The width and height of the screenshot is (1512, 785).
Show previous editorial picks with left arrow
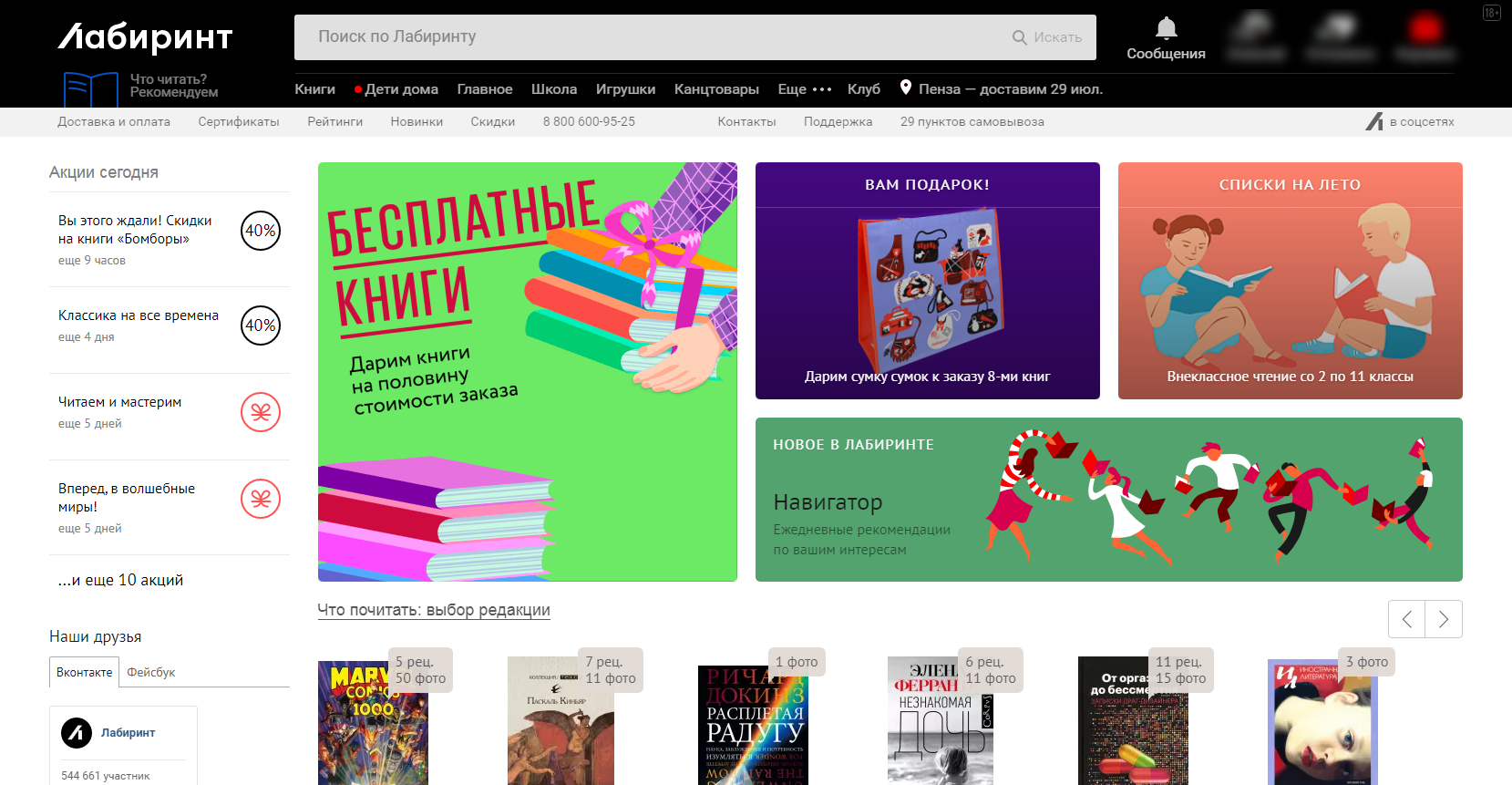[x=1407, y=619]
